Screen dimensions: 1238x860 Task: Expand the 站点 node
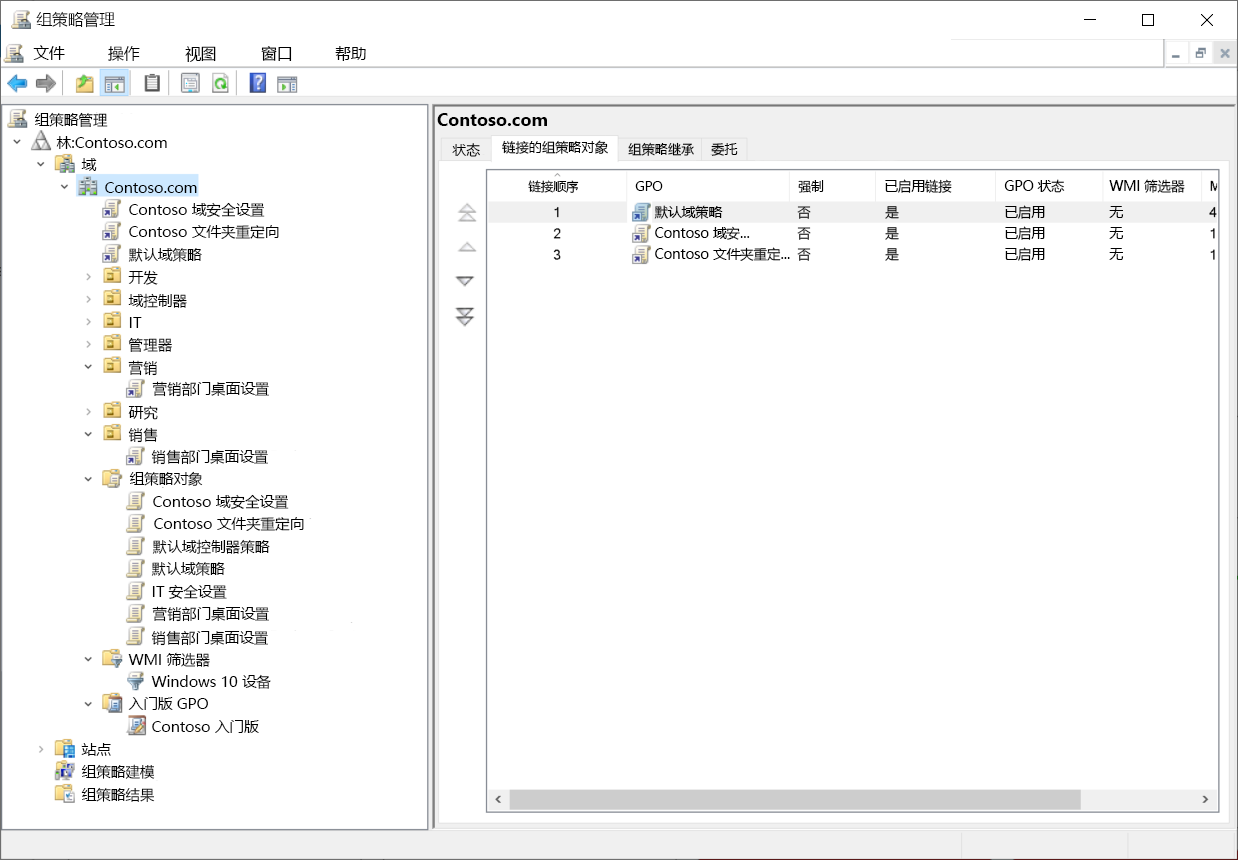click(41, 749)
